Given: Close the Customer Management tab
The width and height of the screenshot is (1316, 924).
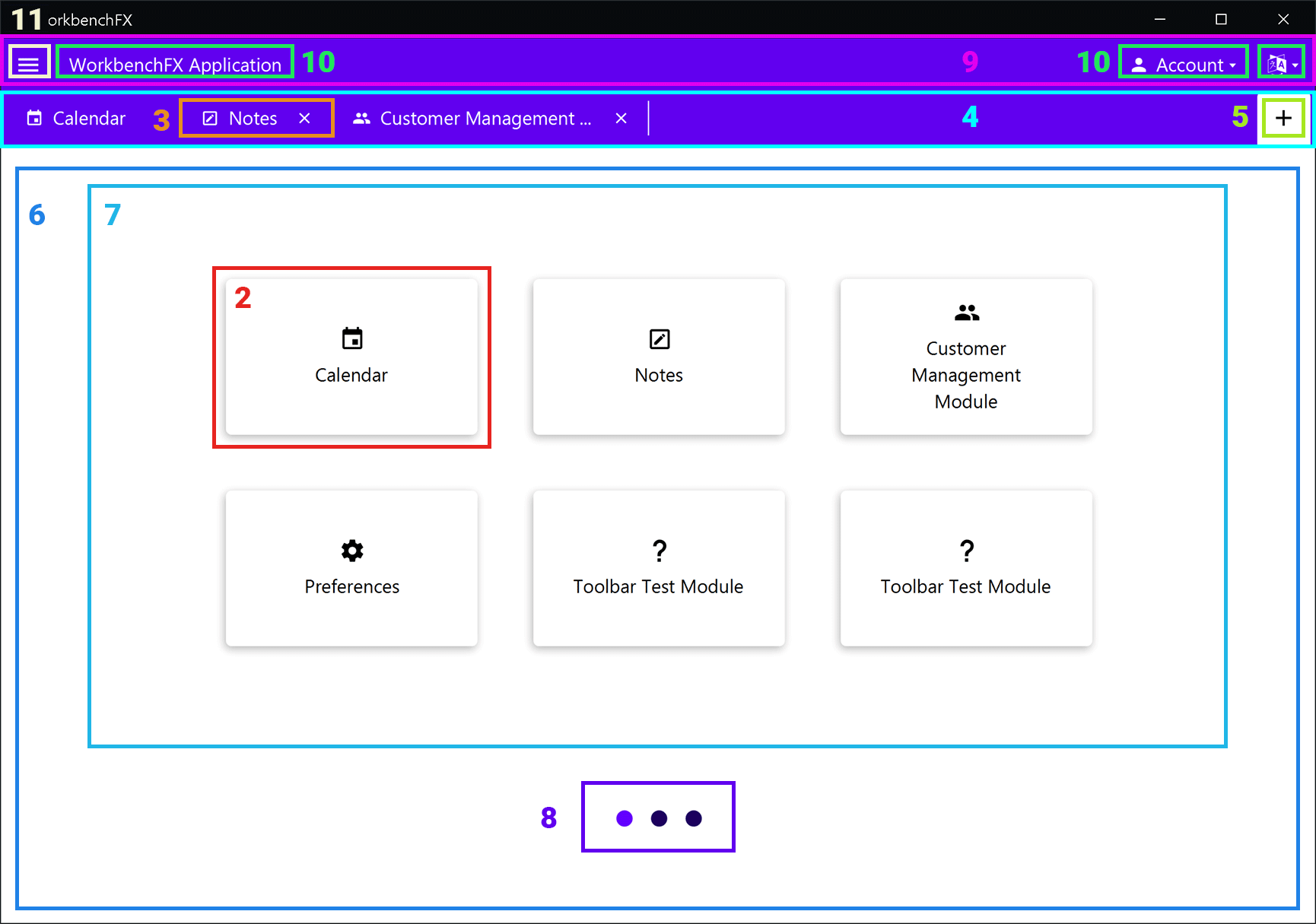Looking at the screenshot, I should [x=621, y=119].
